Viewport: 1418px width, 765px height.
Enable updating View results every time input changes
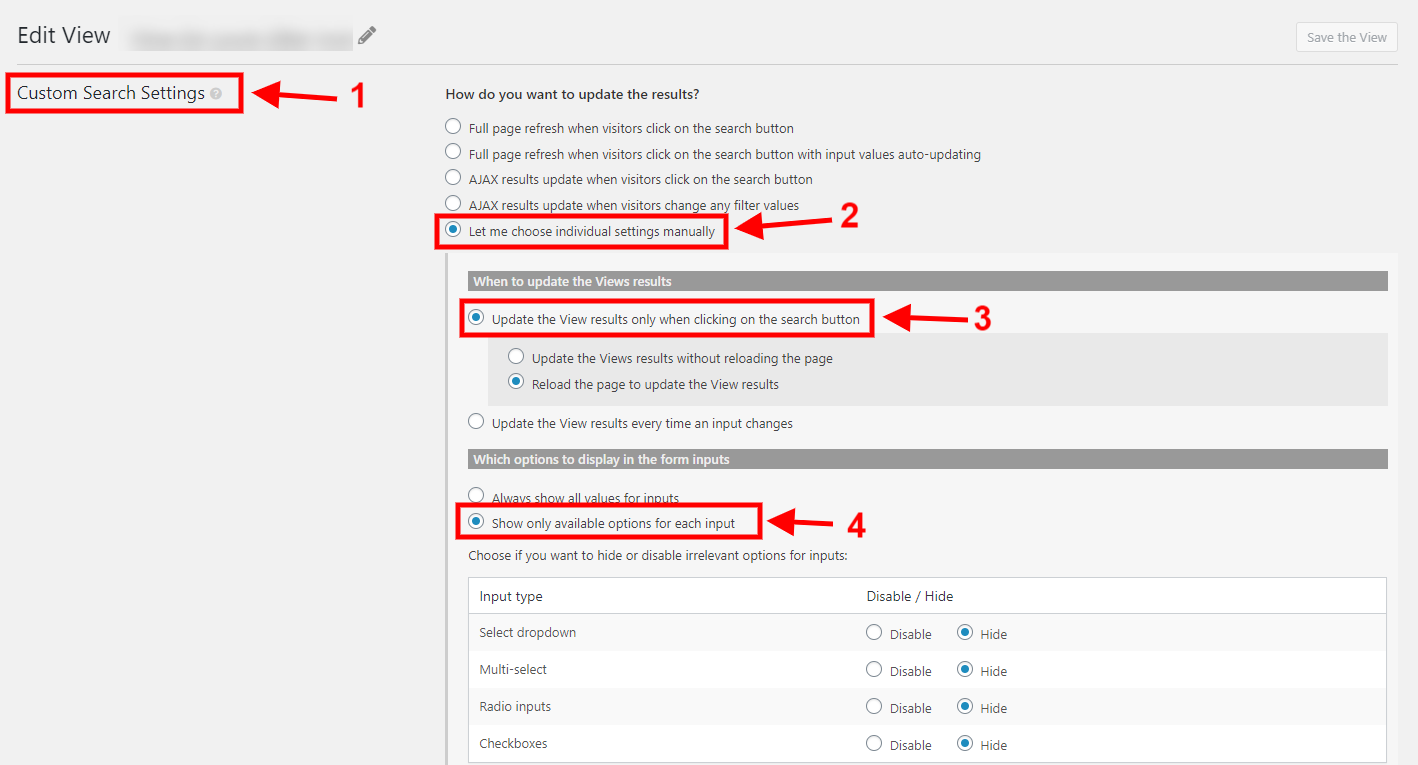pyautogui.click(x=476, y=421)
